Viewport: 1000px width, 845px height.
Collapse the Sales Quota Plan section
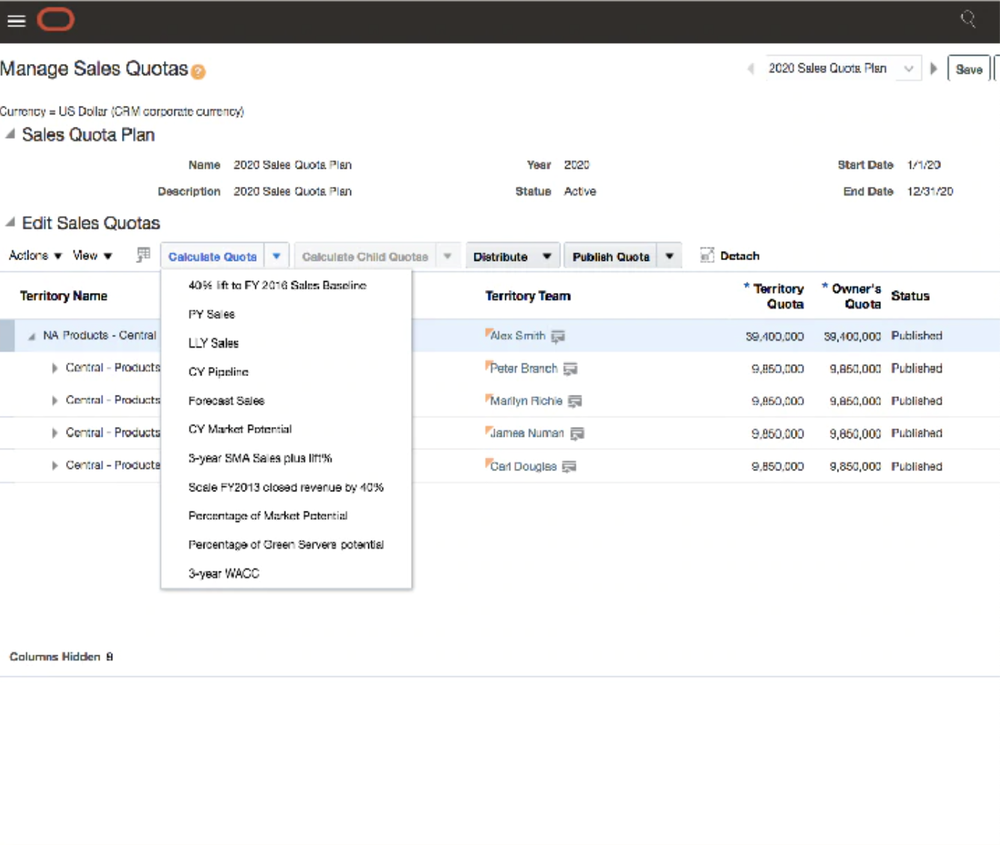pyautogui.click(x=9, y=134)
